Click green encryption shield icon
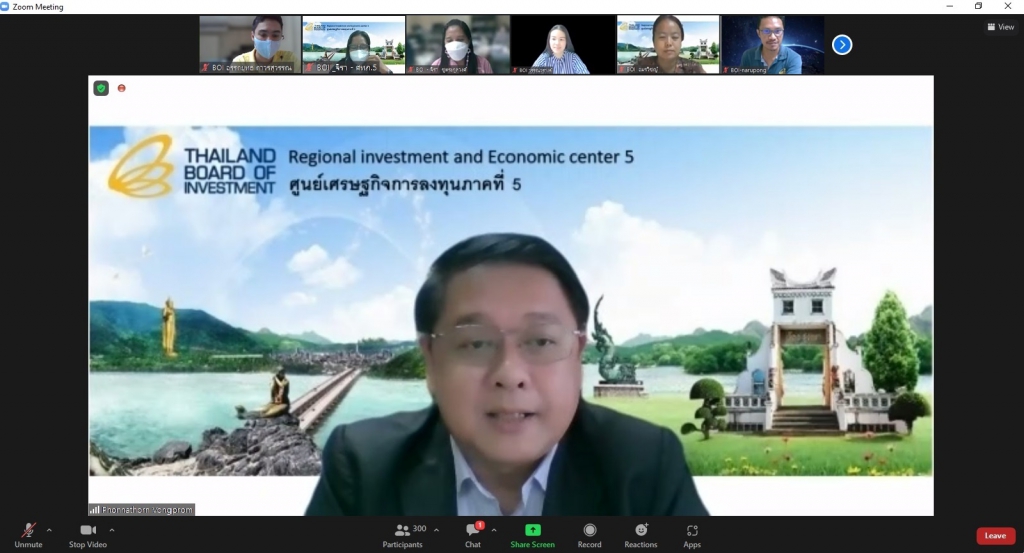 [x=101, y=88]
